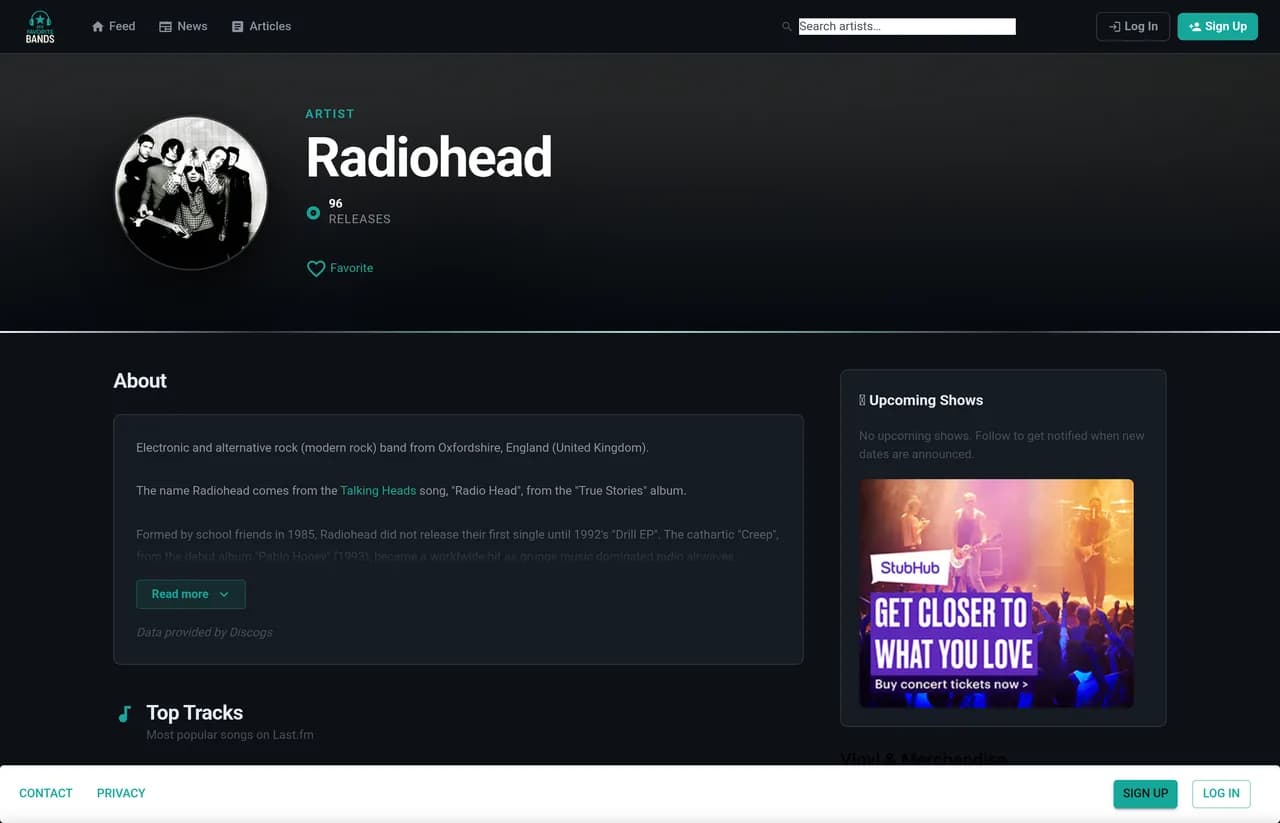Open the Contact link in footer
This screenshot has width=1280, height=823.
pos(46,793)
